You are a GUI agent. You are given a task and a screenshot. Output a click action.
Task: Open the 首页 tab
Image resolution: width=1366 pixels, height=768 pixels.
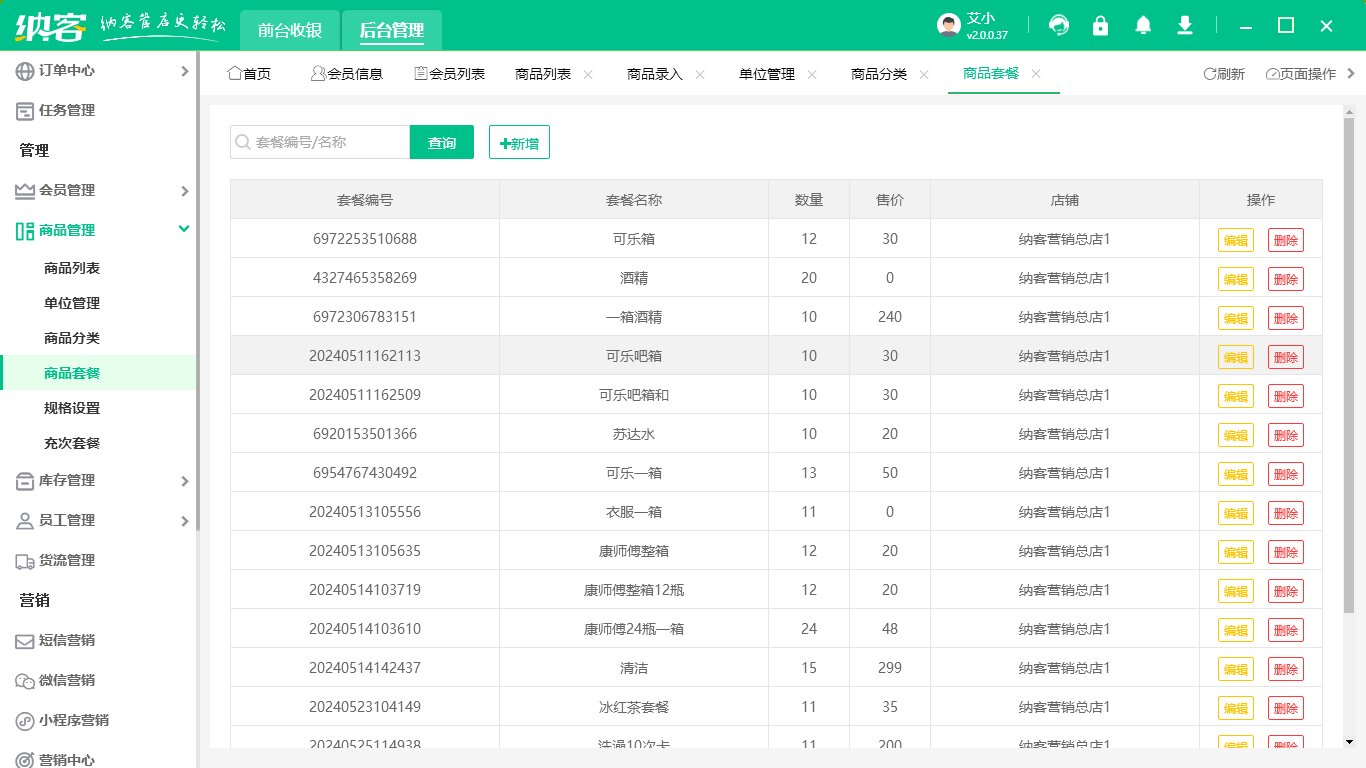(x=249, y=74)
